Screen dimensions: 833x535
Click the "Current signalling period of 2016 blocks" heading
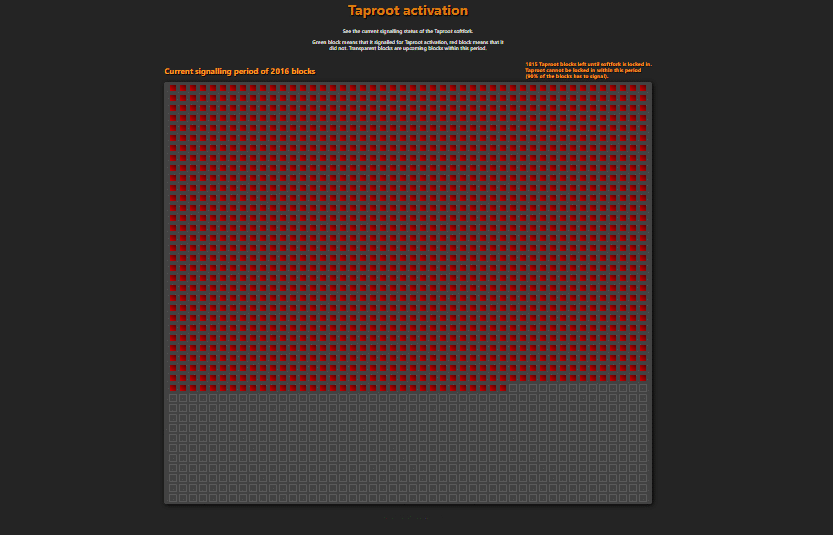[x=240, y=71]
